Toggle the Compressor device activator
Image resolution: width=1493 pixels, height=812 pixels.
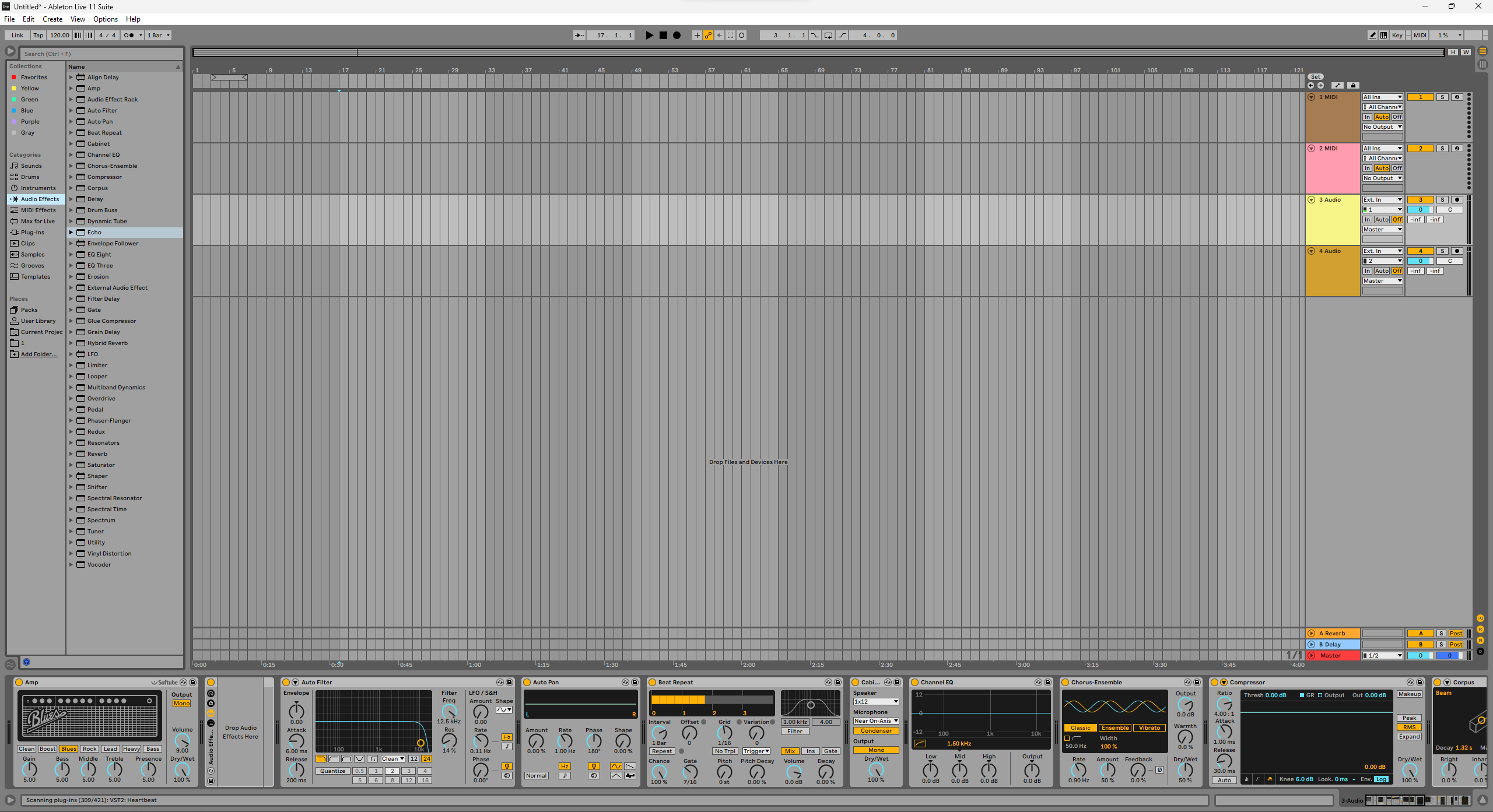click(1214, 682)
